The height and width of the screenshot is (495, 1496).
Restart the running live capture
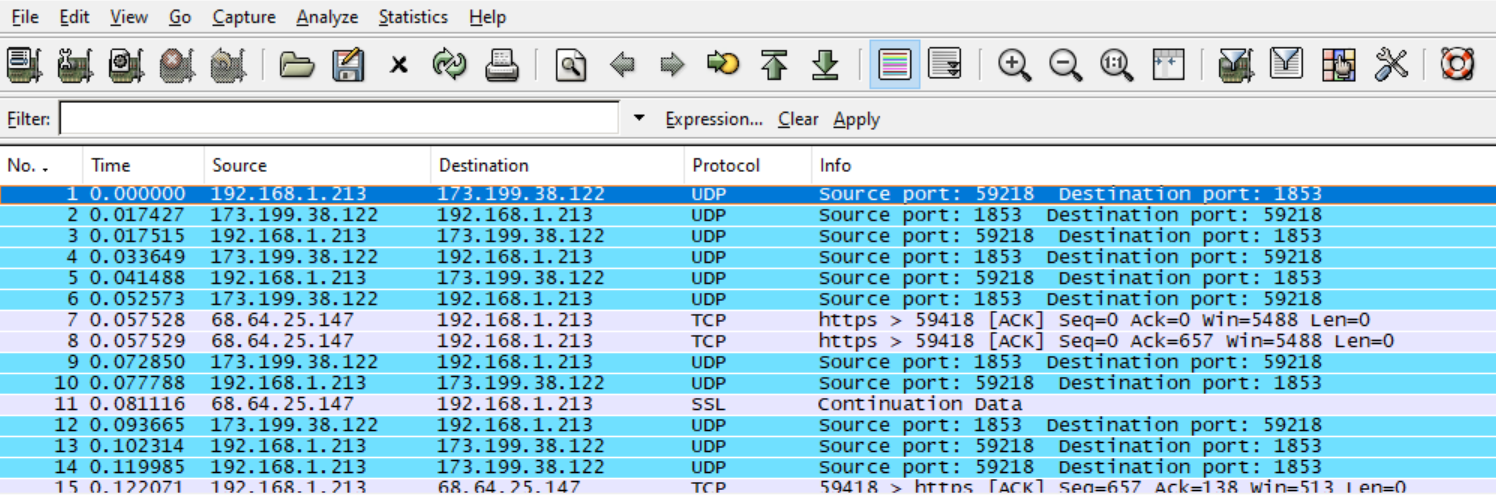pos(228,66)
